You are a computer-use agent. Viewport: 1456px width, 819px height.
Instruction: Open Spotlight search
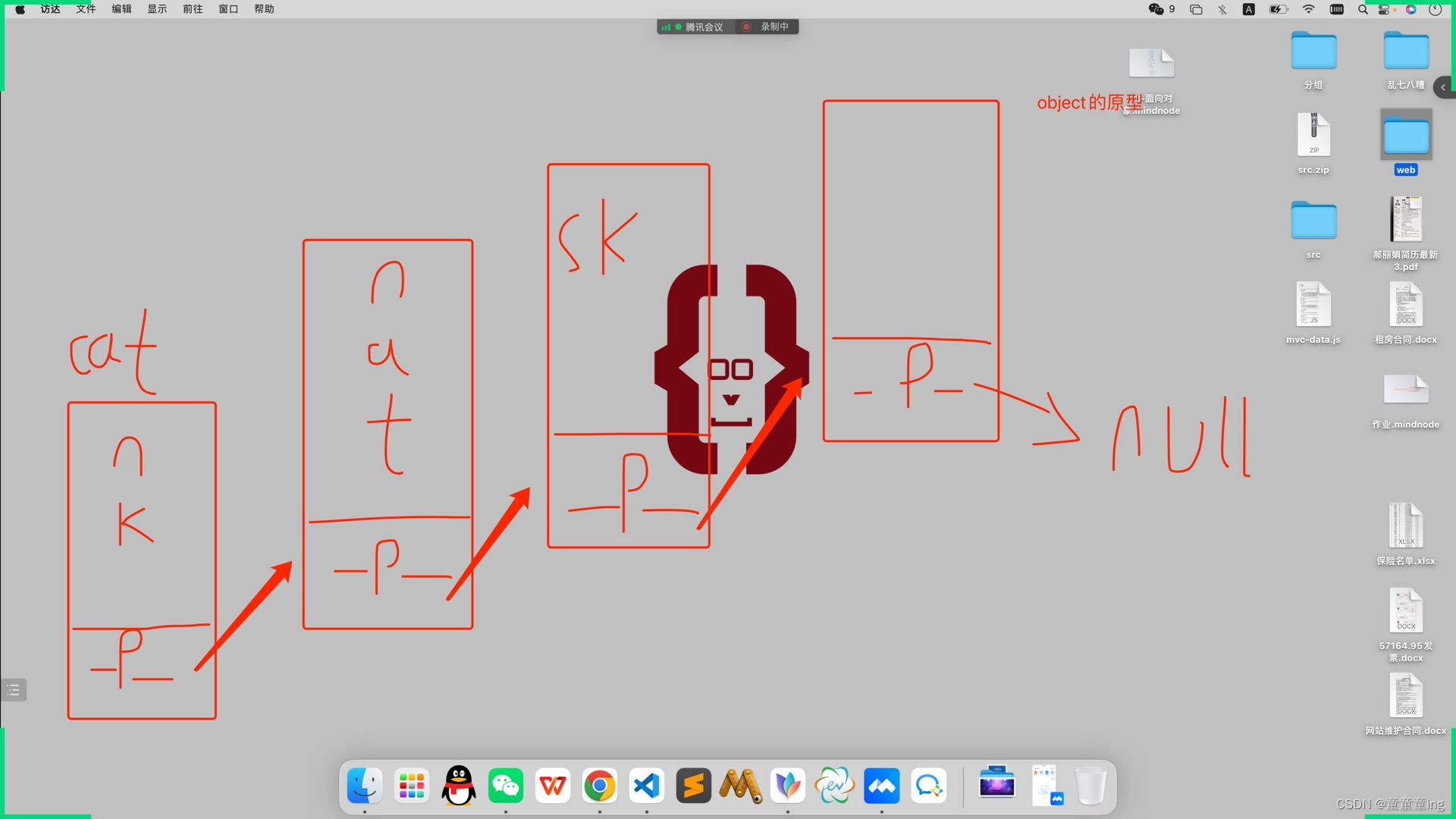click(1363, 9)
